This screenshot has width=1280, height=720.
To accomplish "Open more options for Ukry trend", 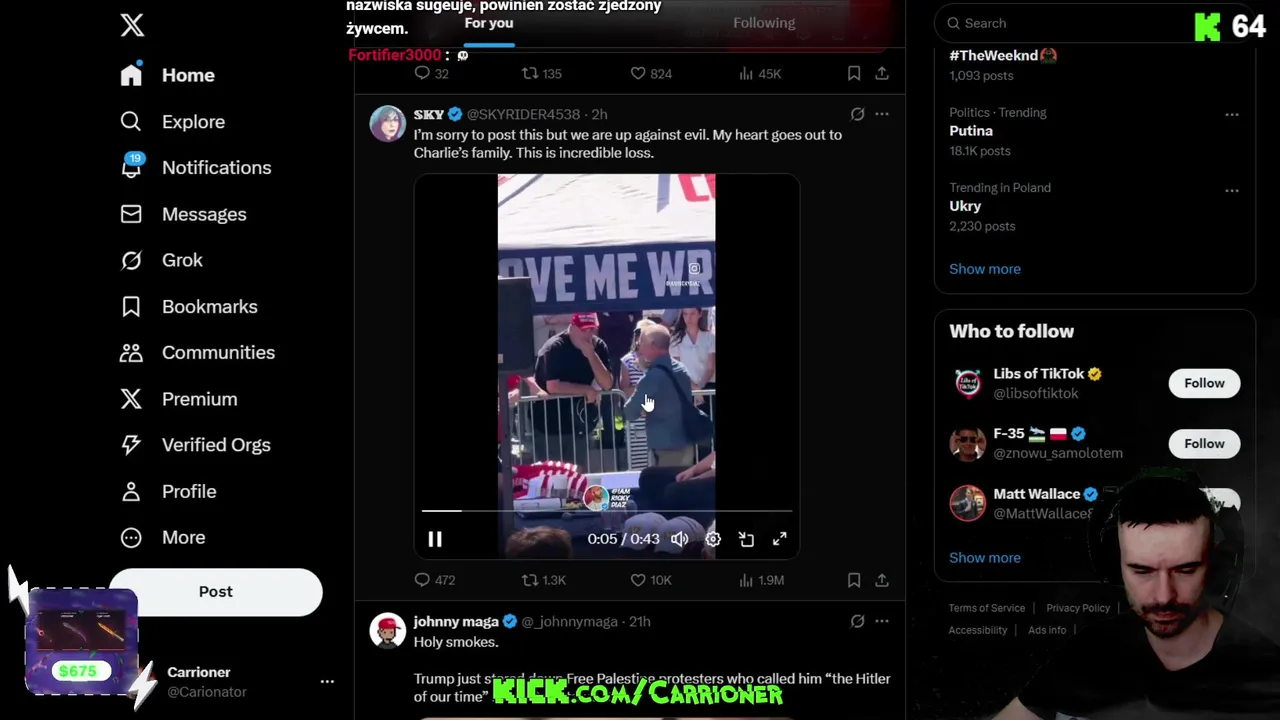I will pyautogui.click(x=1232, y=190).
